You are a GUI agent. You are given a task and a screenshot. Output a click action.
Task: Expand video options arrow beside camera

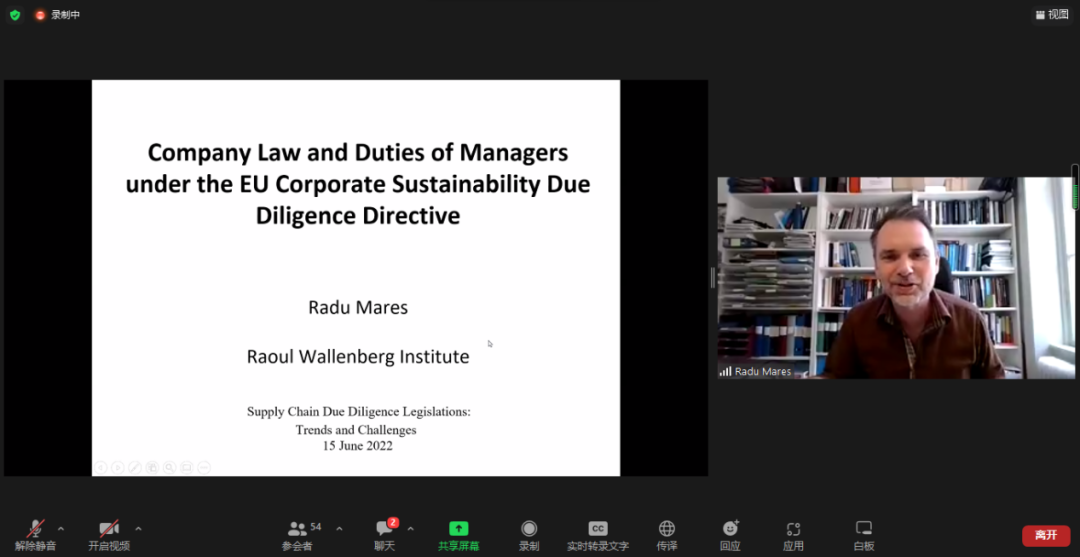point(138,528)
